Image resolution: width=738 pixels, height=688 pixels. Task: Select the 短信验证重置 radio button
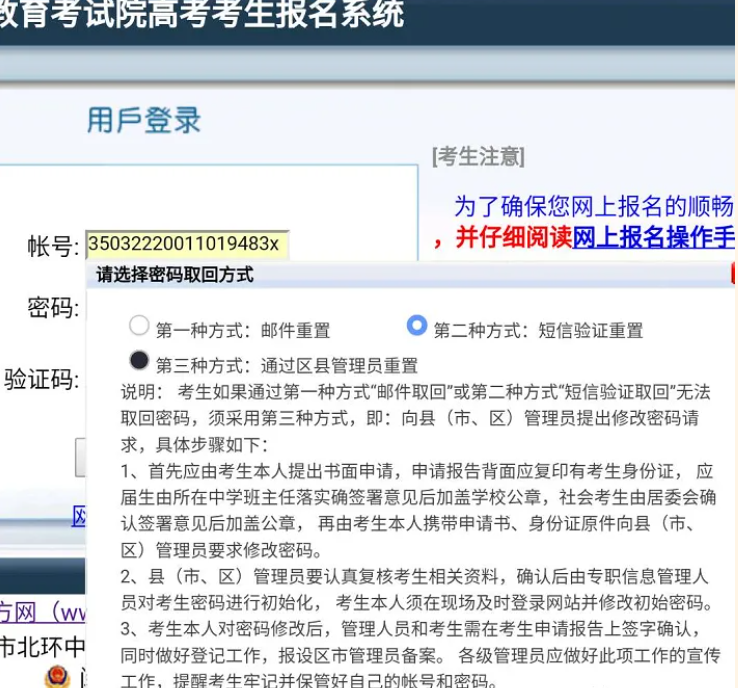417,325
